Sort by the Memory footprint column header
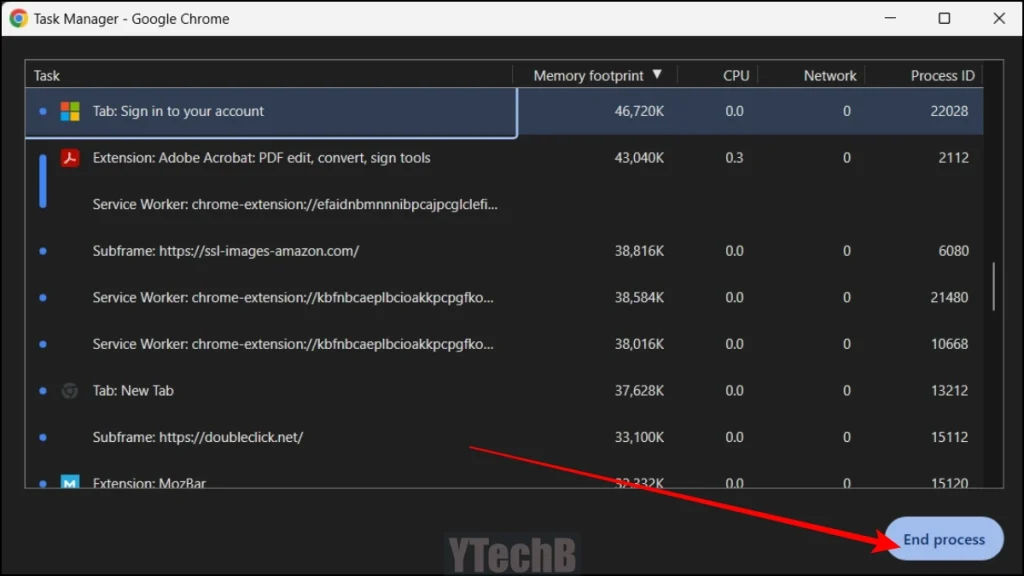Screen dimensions: 1024x576 [595, 75]
